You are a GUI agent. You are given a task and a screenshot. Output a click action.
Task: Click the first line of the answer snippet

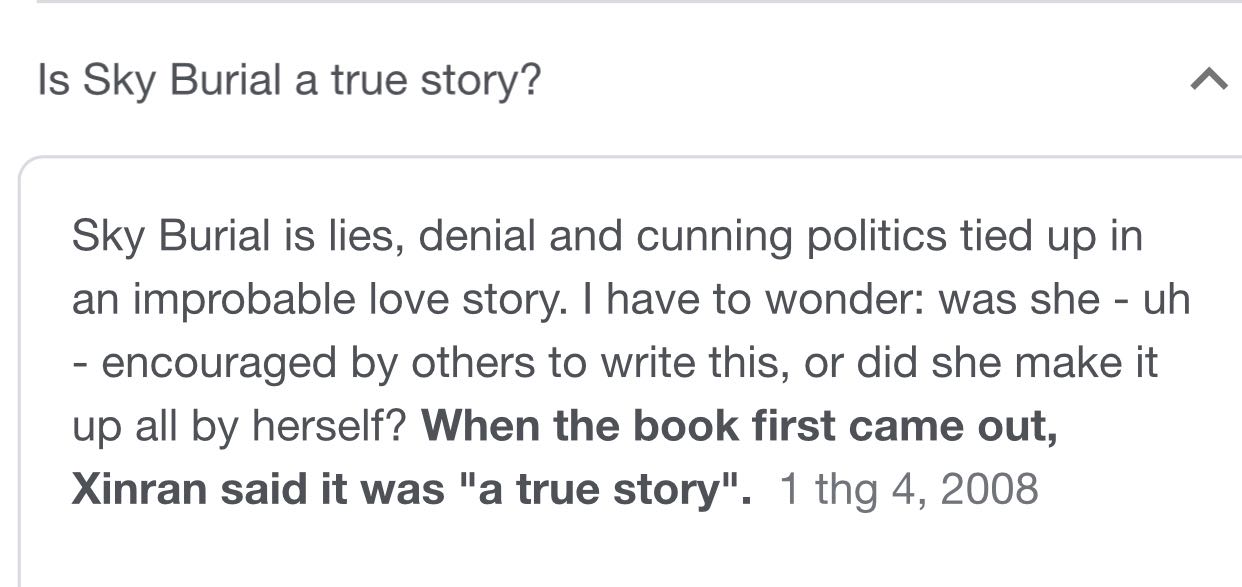tap(606, 236)
